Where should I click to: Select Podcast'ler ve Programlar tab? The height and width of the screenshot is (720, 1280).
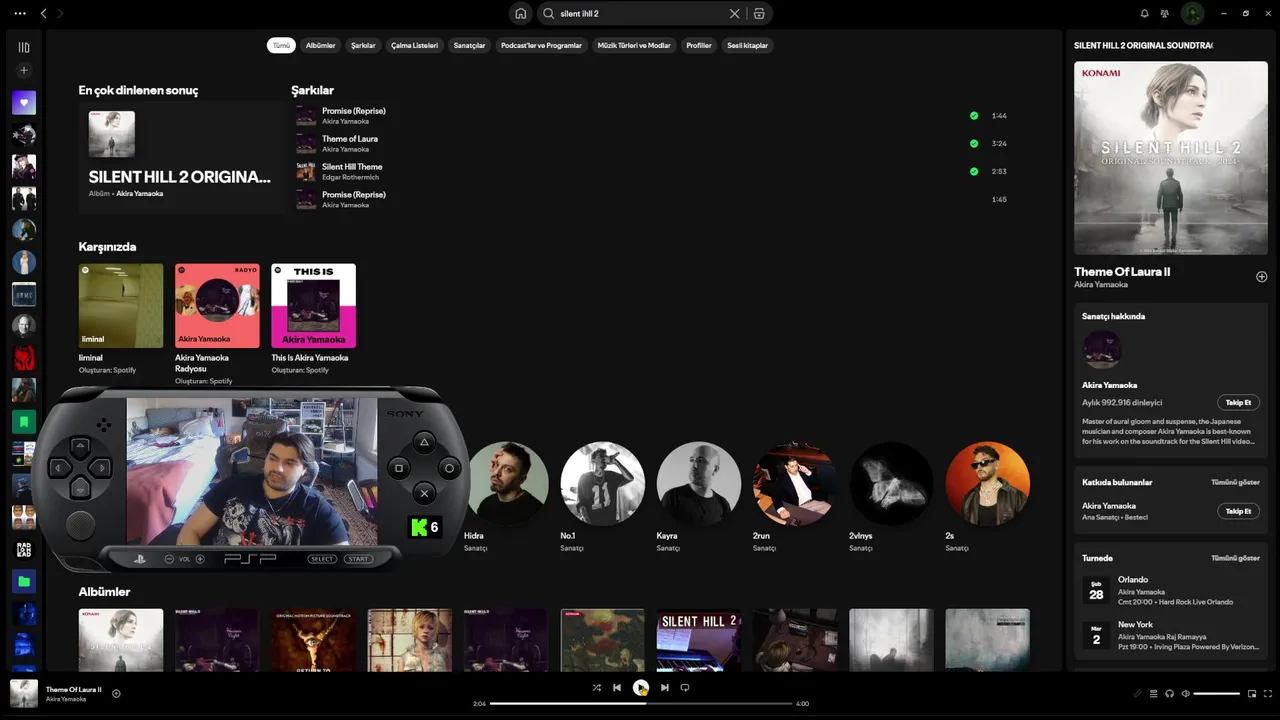click(x=541, y=45)
